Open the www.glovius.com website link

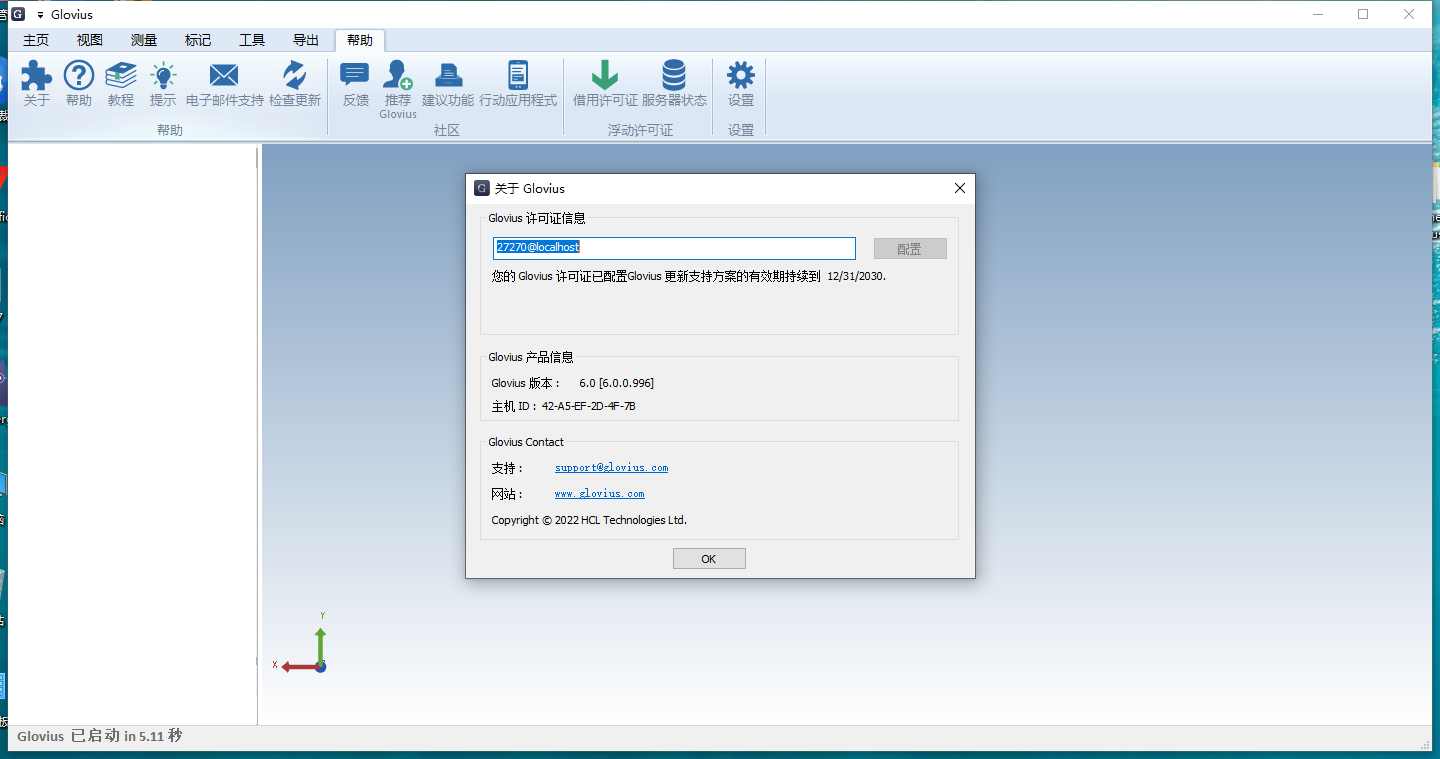pyautogui.click(x=599, y=494)
